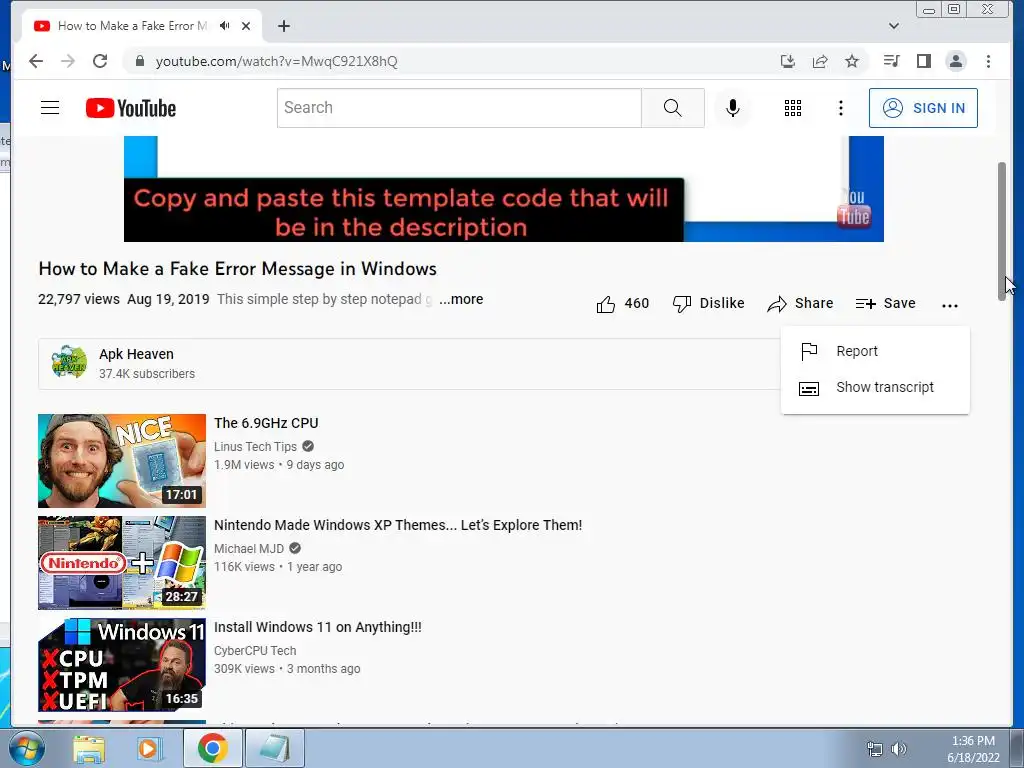Open YouTube settings three-dot menu
This screenshot has width=1024, height=768.
(840, 108)
